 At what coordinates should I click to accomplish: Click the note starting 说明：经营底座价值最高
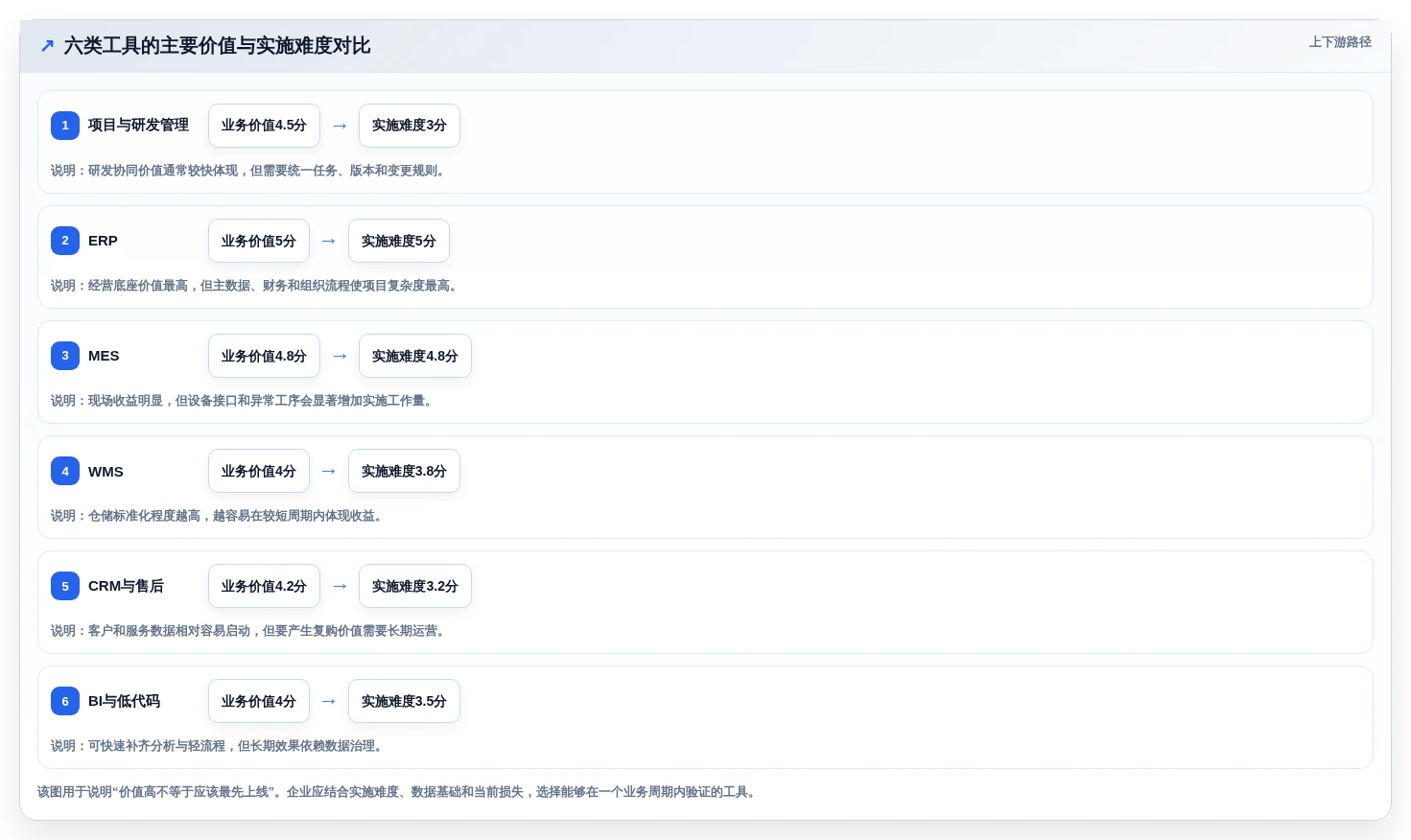[x=256, y=286]
